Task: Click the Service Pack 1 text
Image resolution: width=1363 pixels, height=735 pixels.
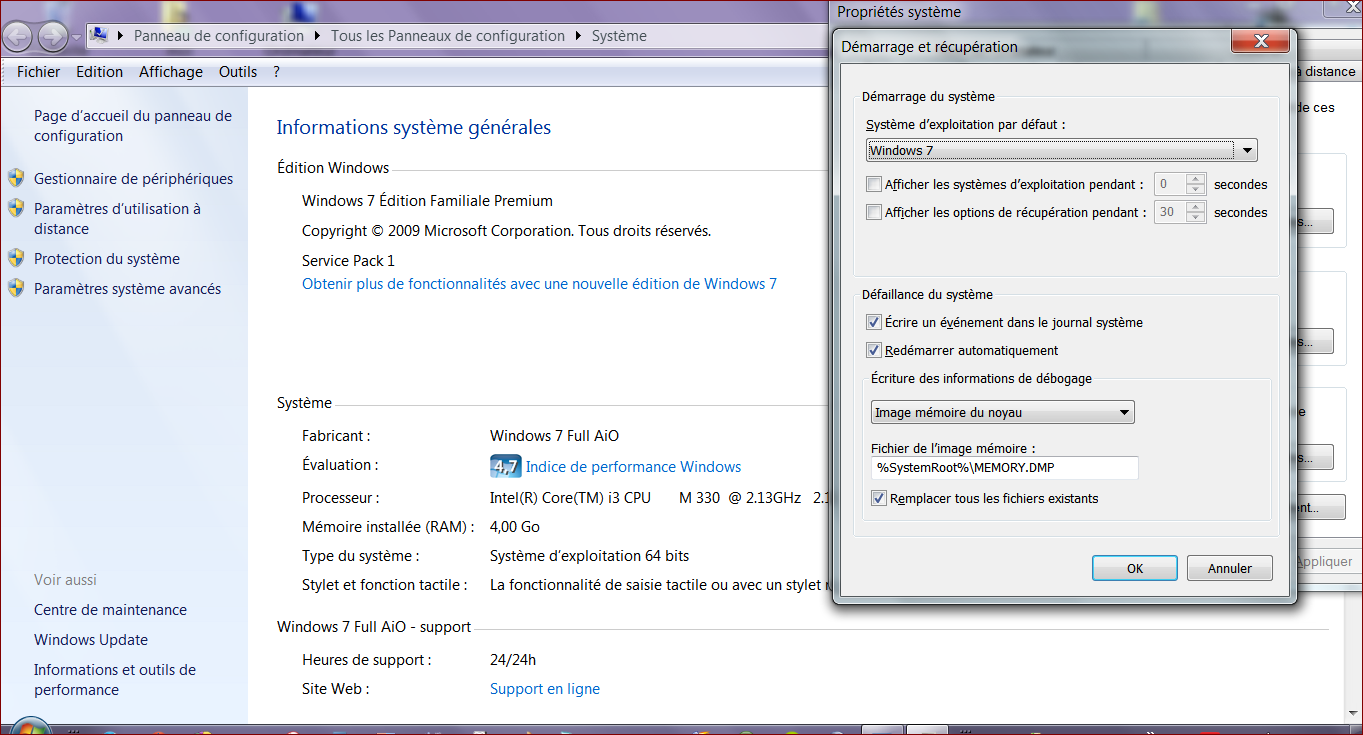Action: pos(348,261)
